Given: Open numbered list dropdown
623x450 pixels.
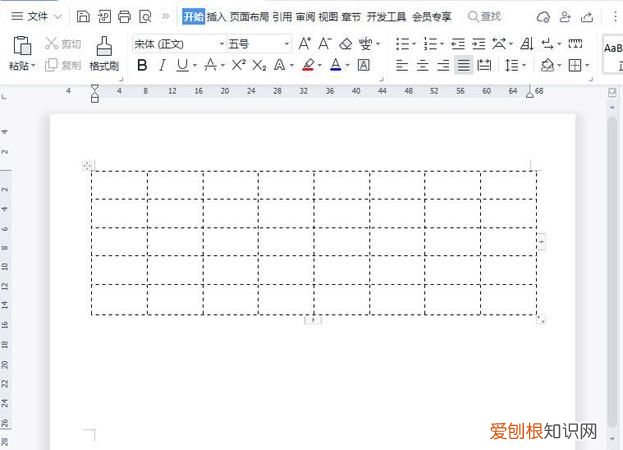Looking at the screenshot, I should [x=441, y=44].
